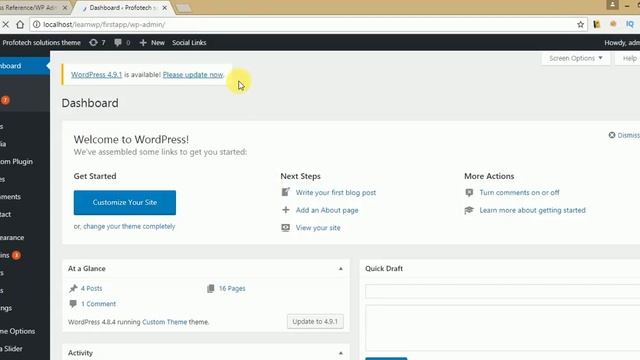Open the Help tab

(x=629, y=58)
